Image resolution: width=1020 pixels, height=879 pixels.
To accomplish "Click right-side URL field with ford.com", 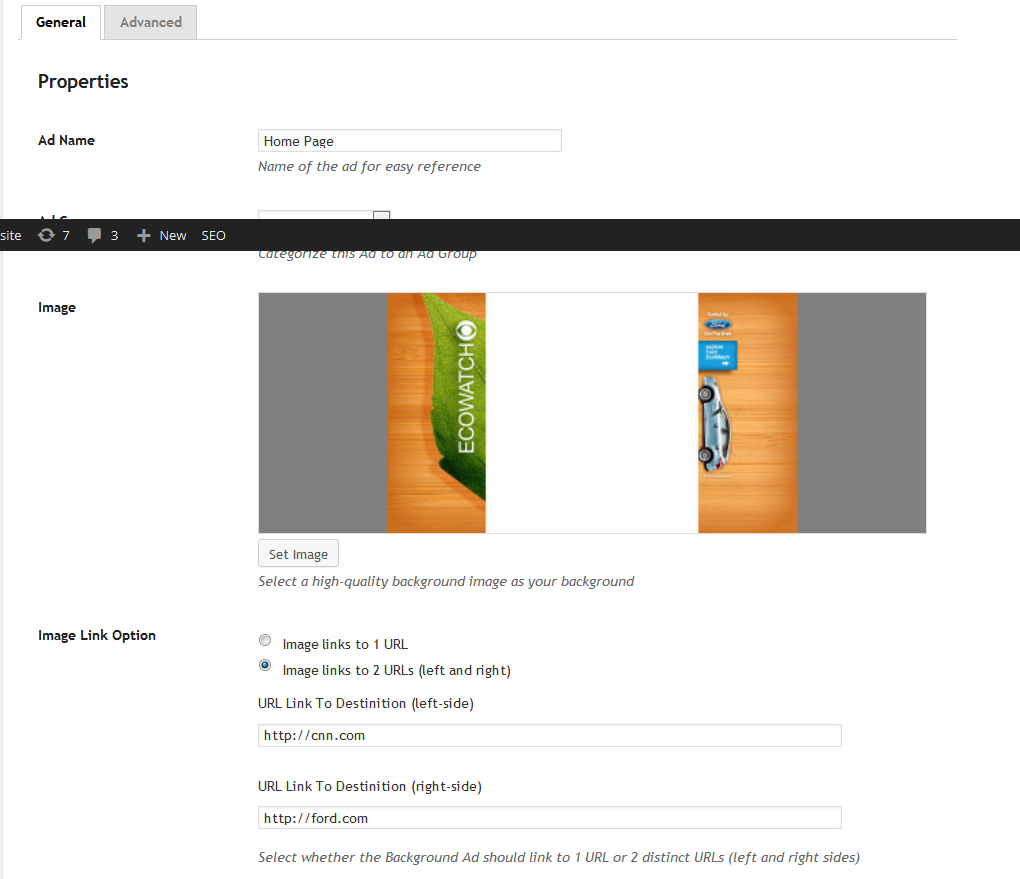I will [x=550, y=818].
